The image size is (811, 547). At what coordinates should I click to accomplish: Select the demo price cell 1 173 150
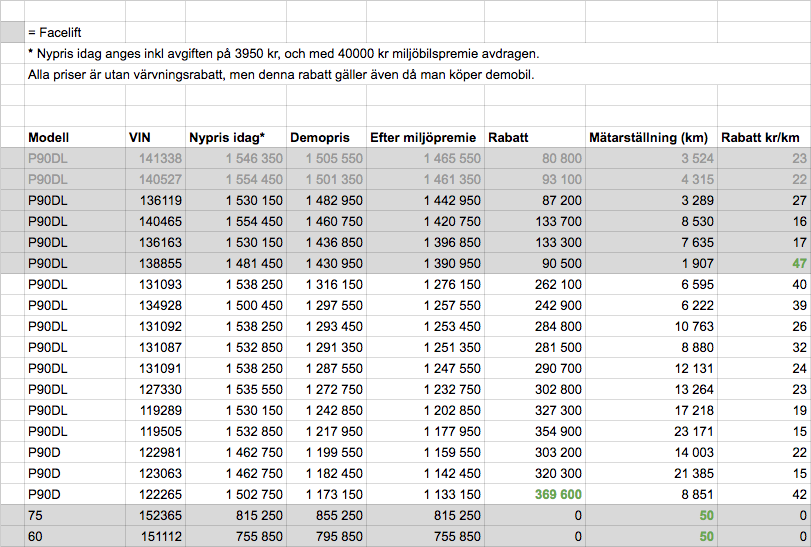324,495
